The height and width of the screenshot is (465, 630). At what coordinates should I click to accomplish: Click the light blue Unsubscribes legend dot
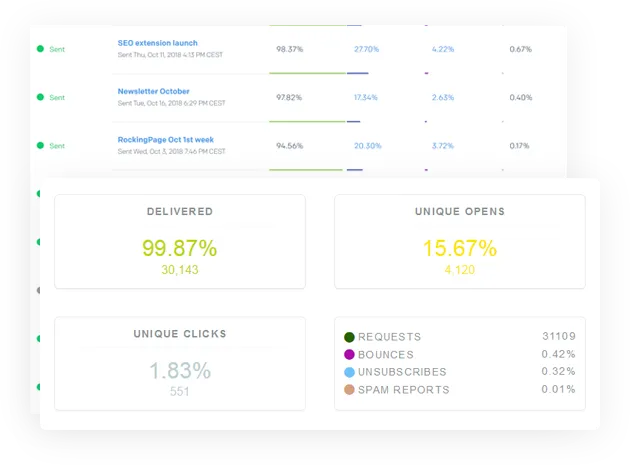pos(349,372)
